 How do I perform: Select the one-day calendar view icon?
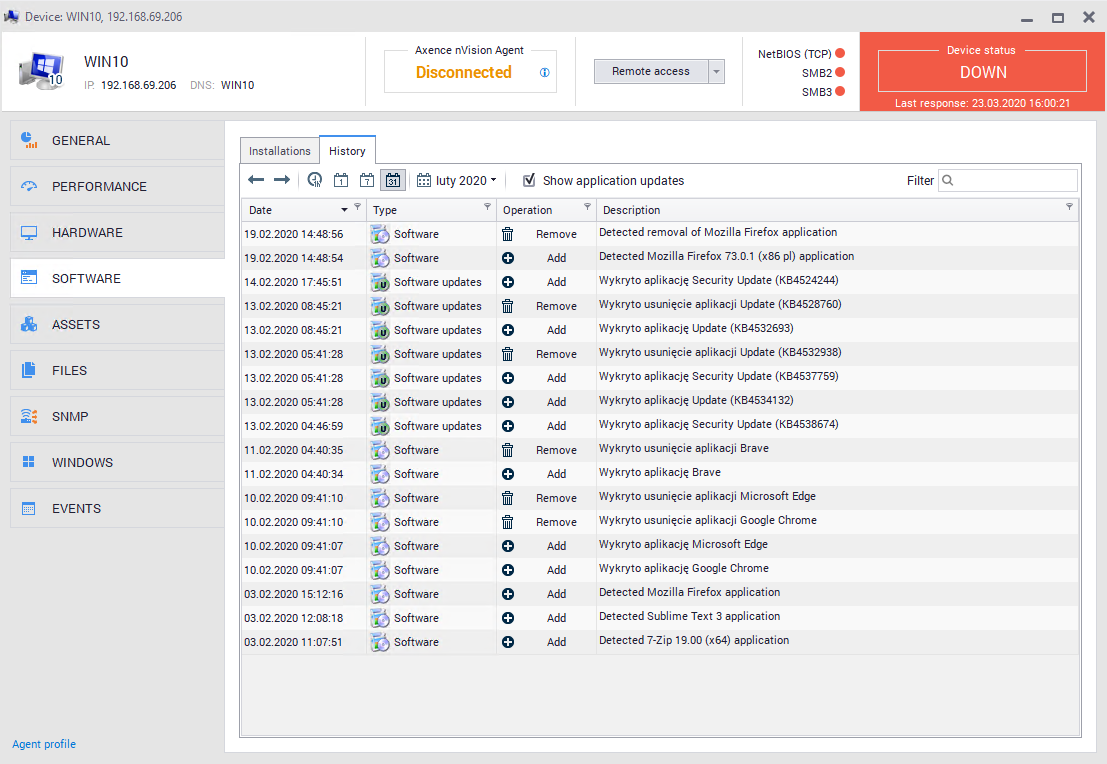click(341, 181)
